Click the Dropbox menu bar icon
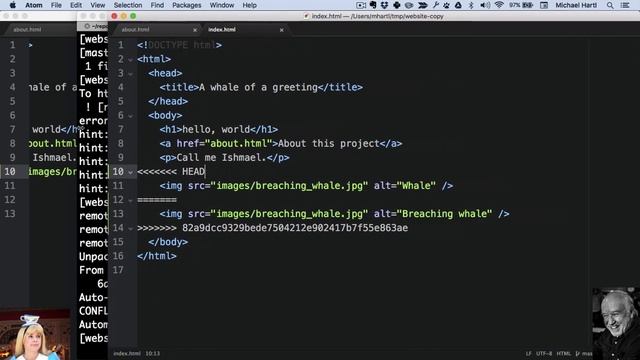The image size is (640, 360). point(384,5)
